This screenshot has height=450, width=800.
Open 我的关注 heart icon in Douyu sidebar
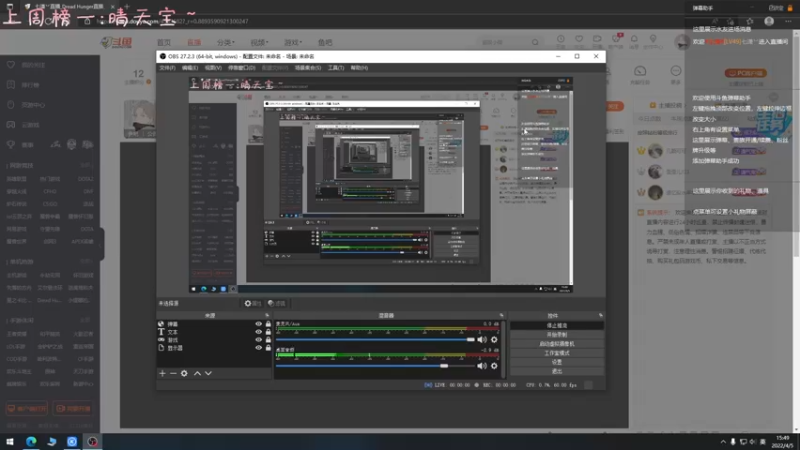11,65
